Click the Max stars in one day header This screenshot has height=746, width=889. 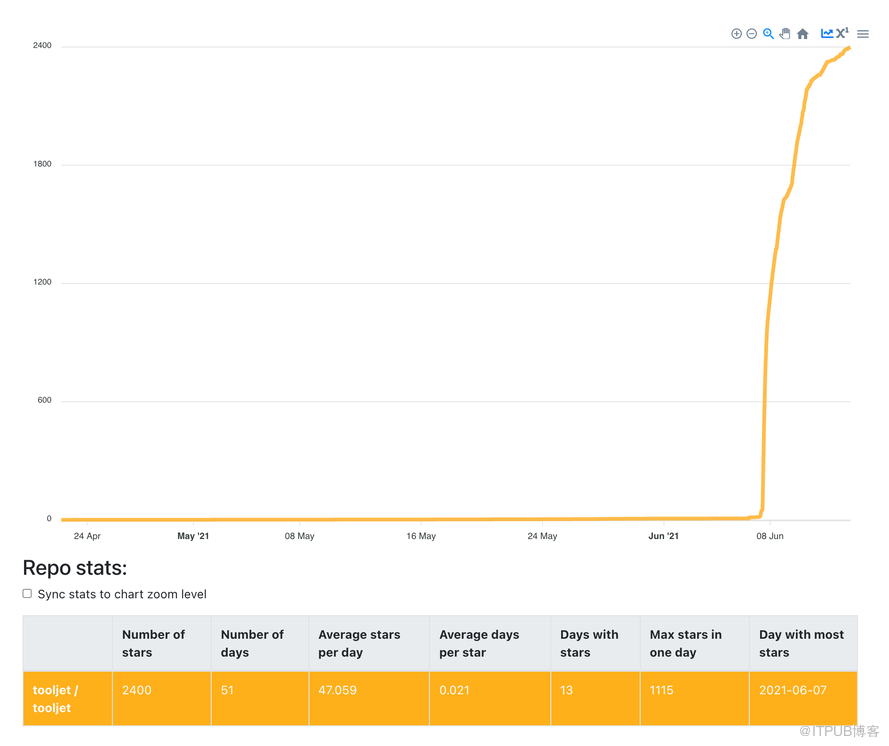pyautogui.click(x=685, y=643)
